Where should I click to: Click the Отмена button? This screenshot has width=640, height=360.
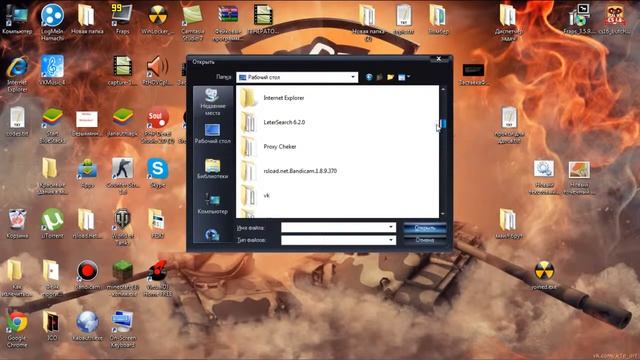tap(424, 240)
